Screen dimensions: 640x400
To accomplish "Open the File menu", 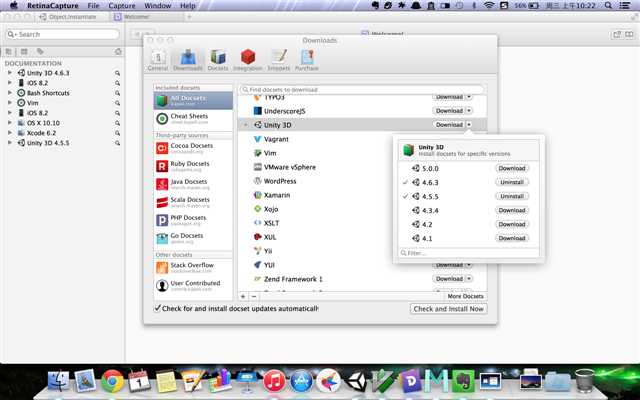I will [93, 6].
